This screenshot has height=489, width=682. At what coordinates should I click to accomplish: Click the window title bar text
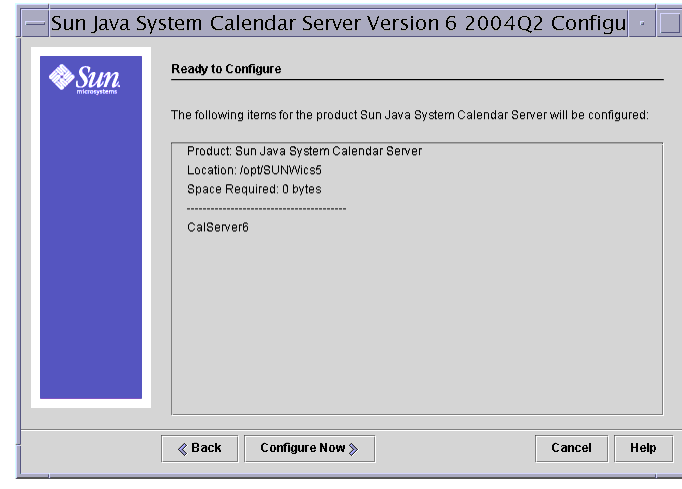[338, 23]
